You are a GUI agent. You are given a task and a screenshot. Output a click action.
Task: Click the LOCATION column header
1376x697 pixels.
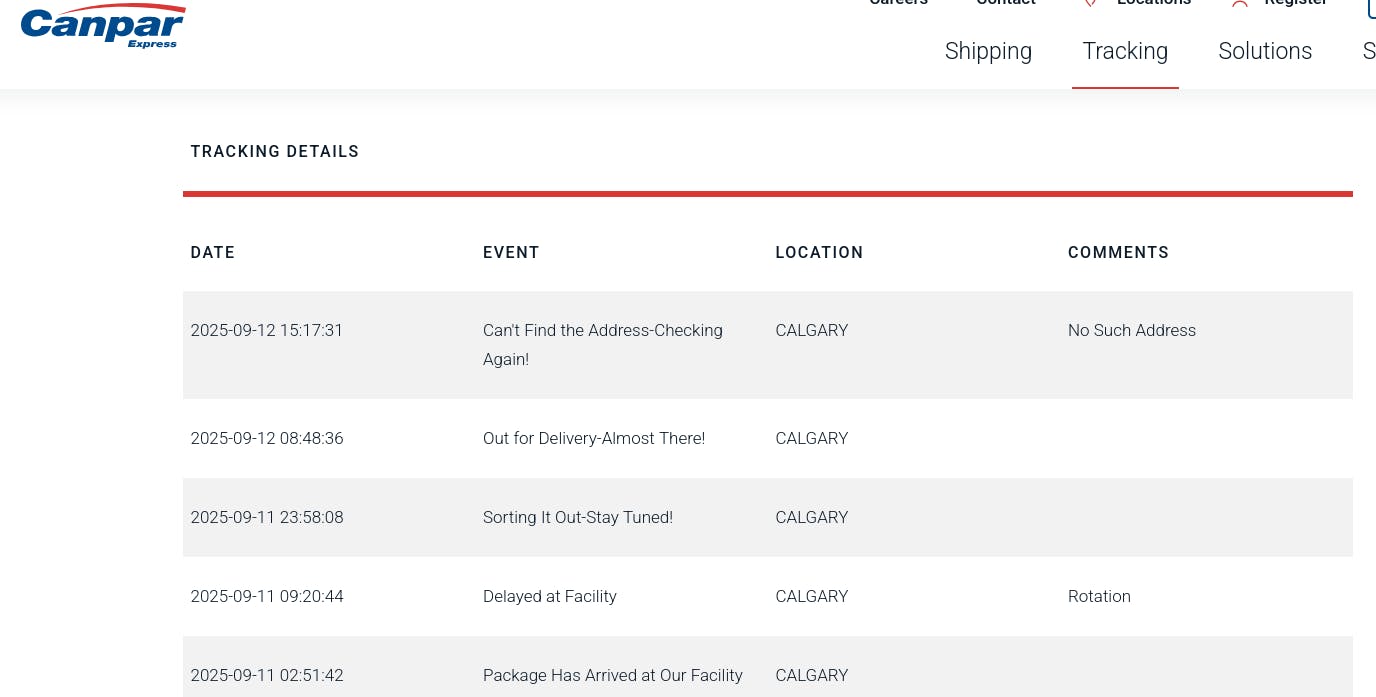pos(819,253)
